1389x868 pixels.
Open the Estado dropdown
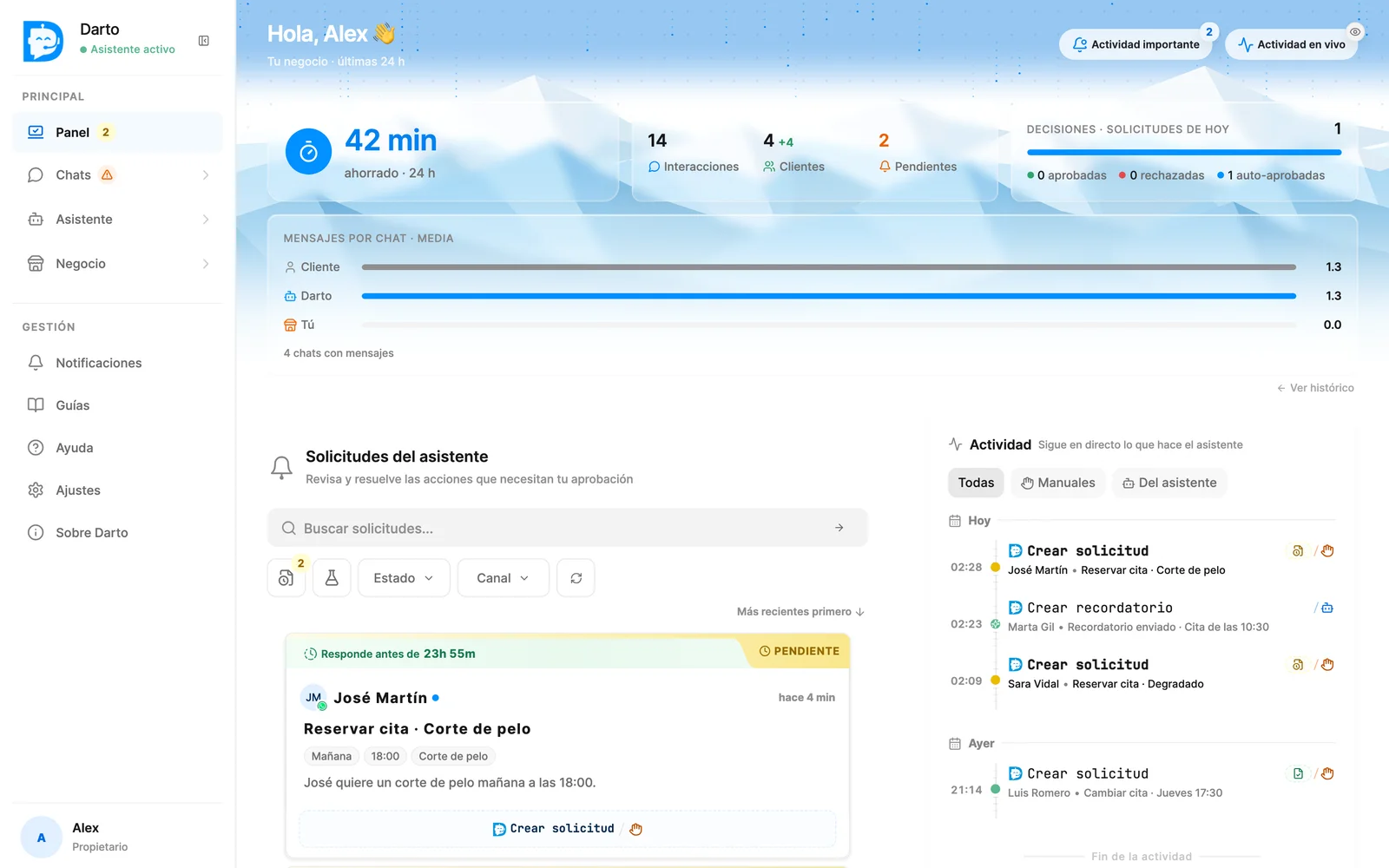(404, 577)
